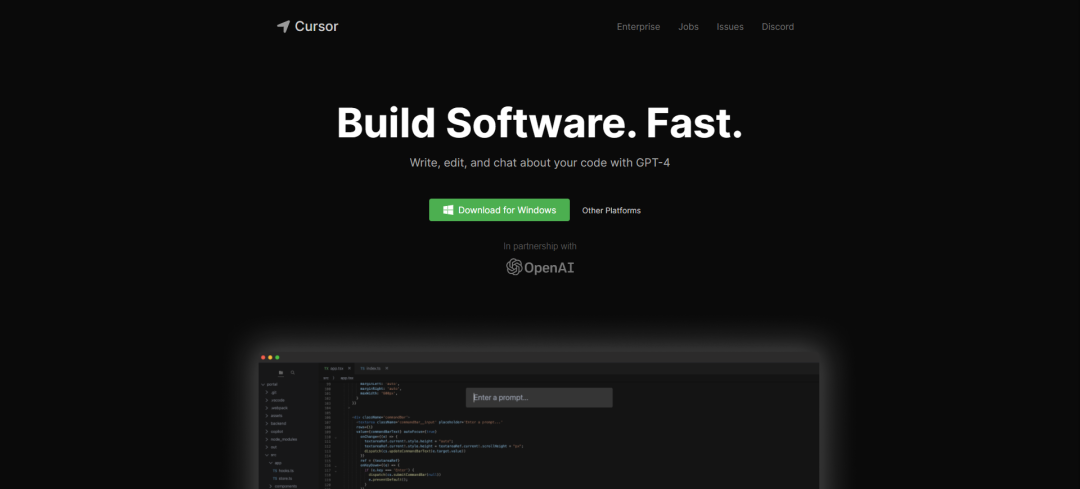1080x489 pixels.
Task: Collapse the portal root folder chevron
Action: coord(263,385)
